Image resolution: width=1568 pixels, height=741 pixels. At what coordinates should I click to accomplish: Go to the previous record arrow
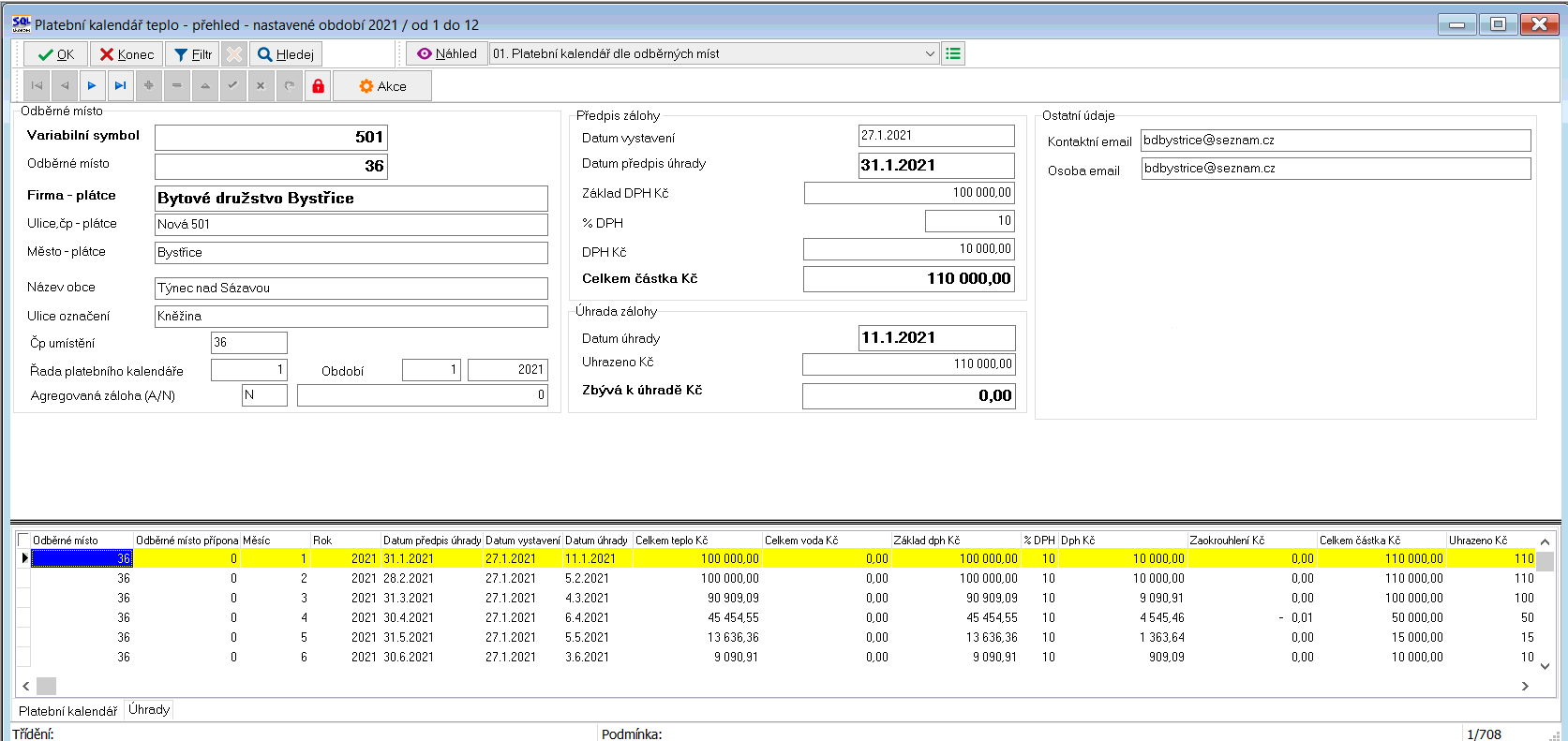coord(65,86)
